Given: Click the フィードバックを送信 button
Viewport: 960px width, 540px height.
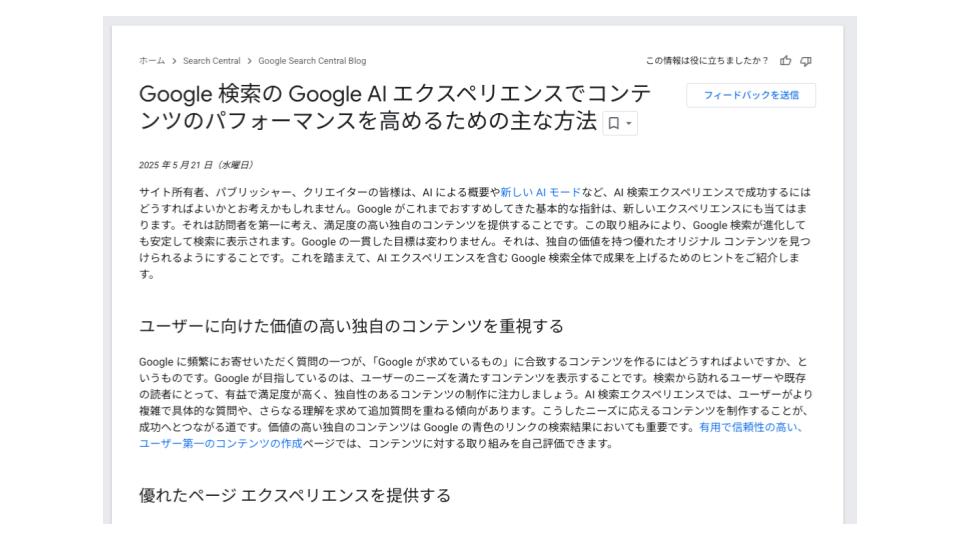Looking at the screenshot, I should pyautogui.click(x=751, y=95).
